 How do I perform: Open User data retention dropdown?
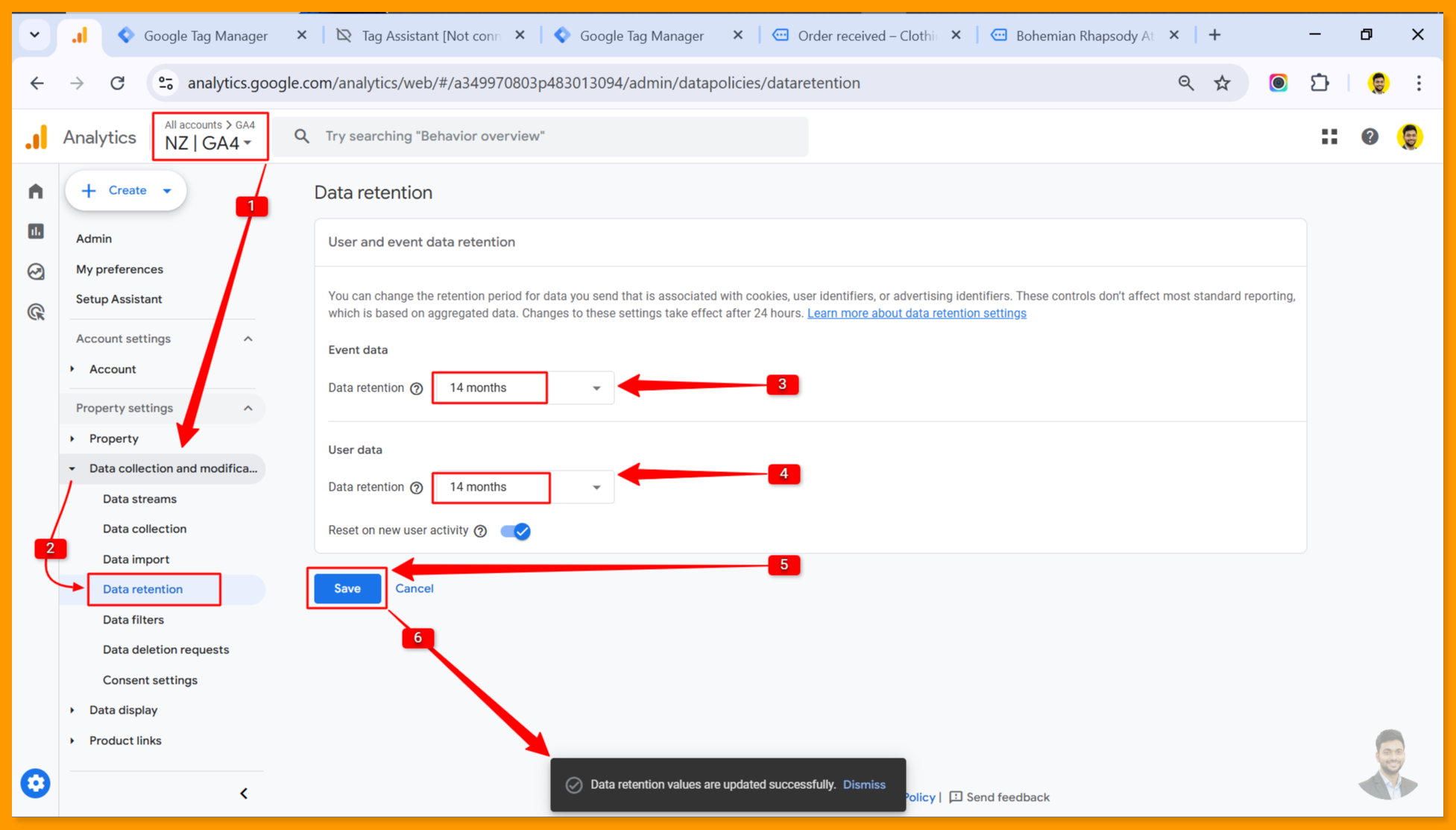[x=523, y=487]
